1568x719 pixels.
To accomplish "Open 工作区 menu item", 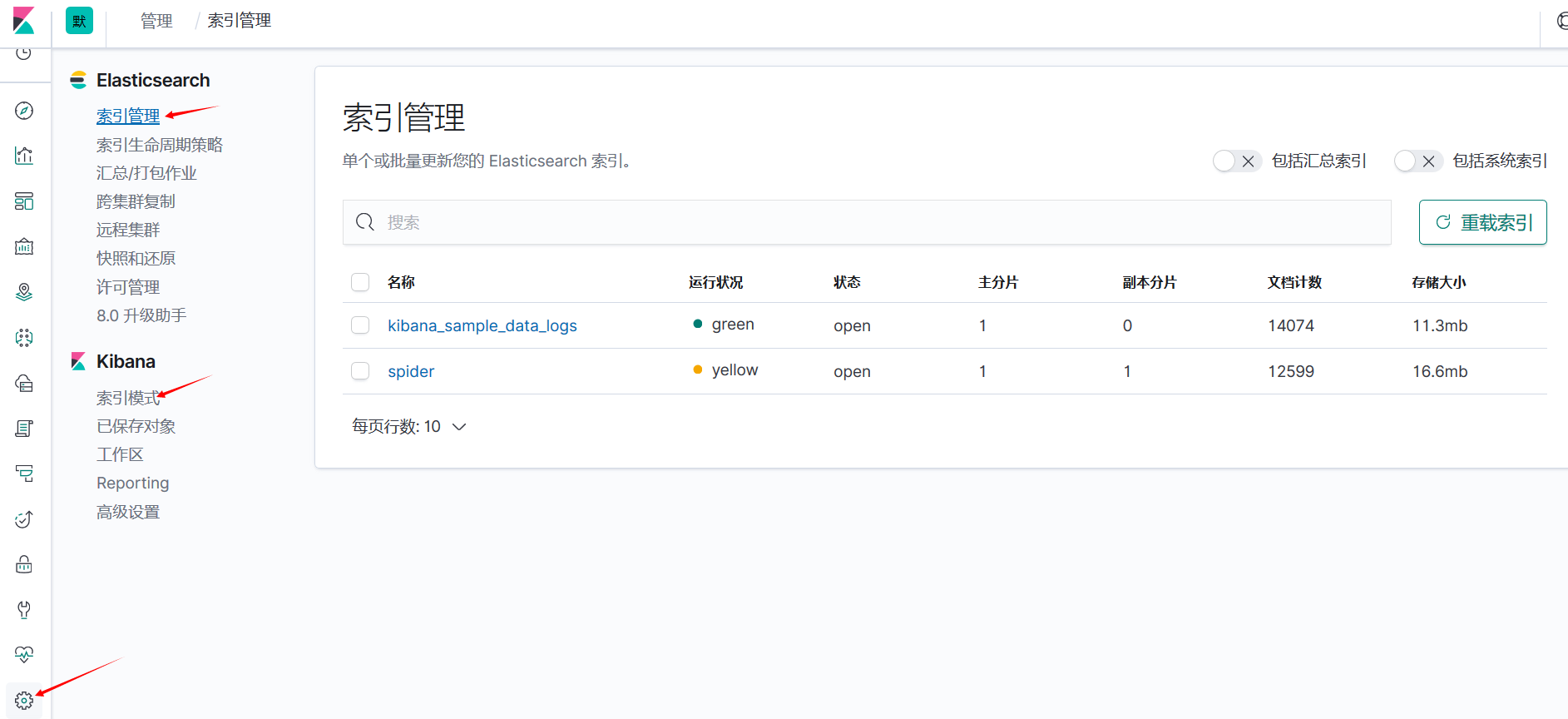I will point(120,454).
